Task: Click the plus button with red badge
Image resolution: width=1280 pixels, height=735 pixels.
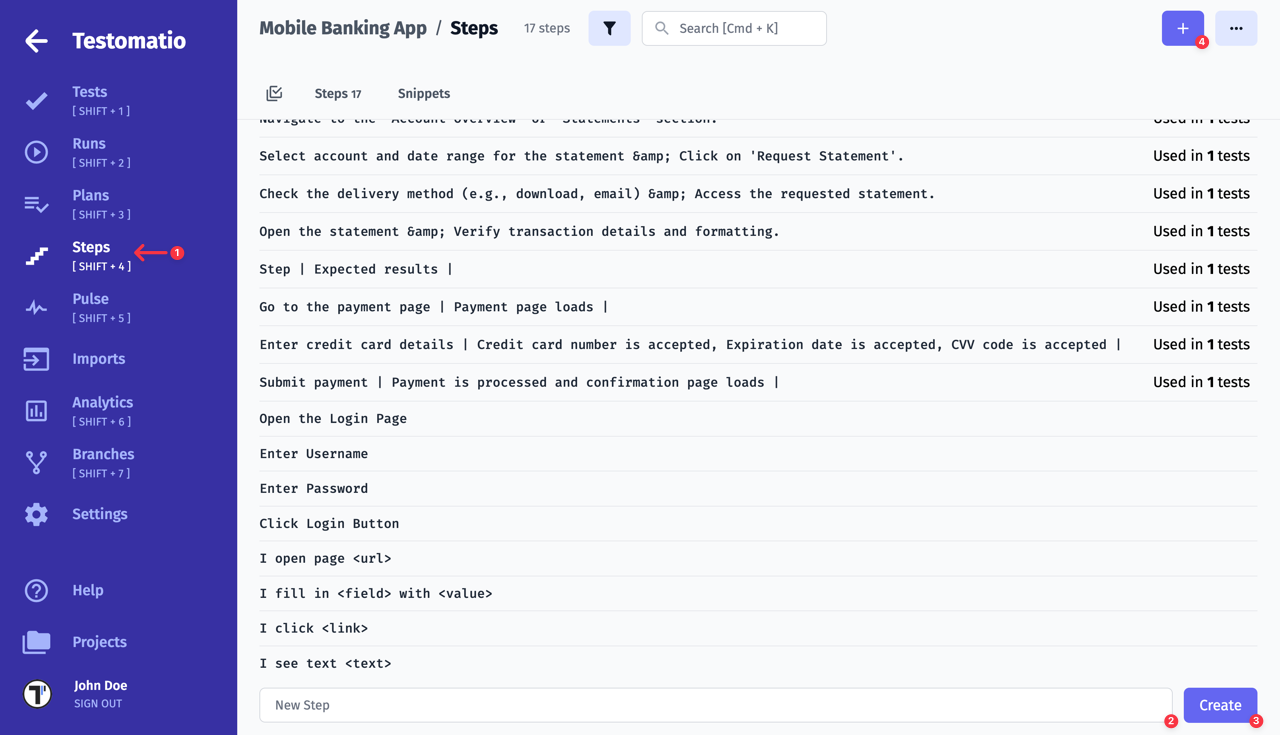Action: coord(1182,28)
